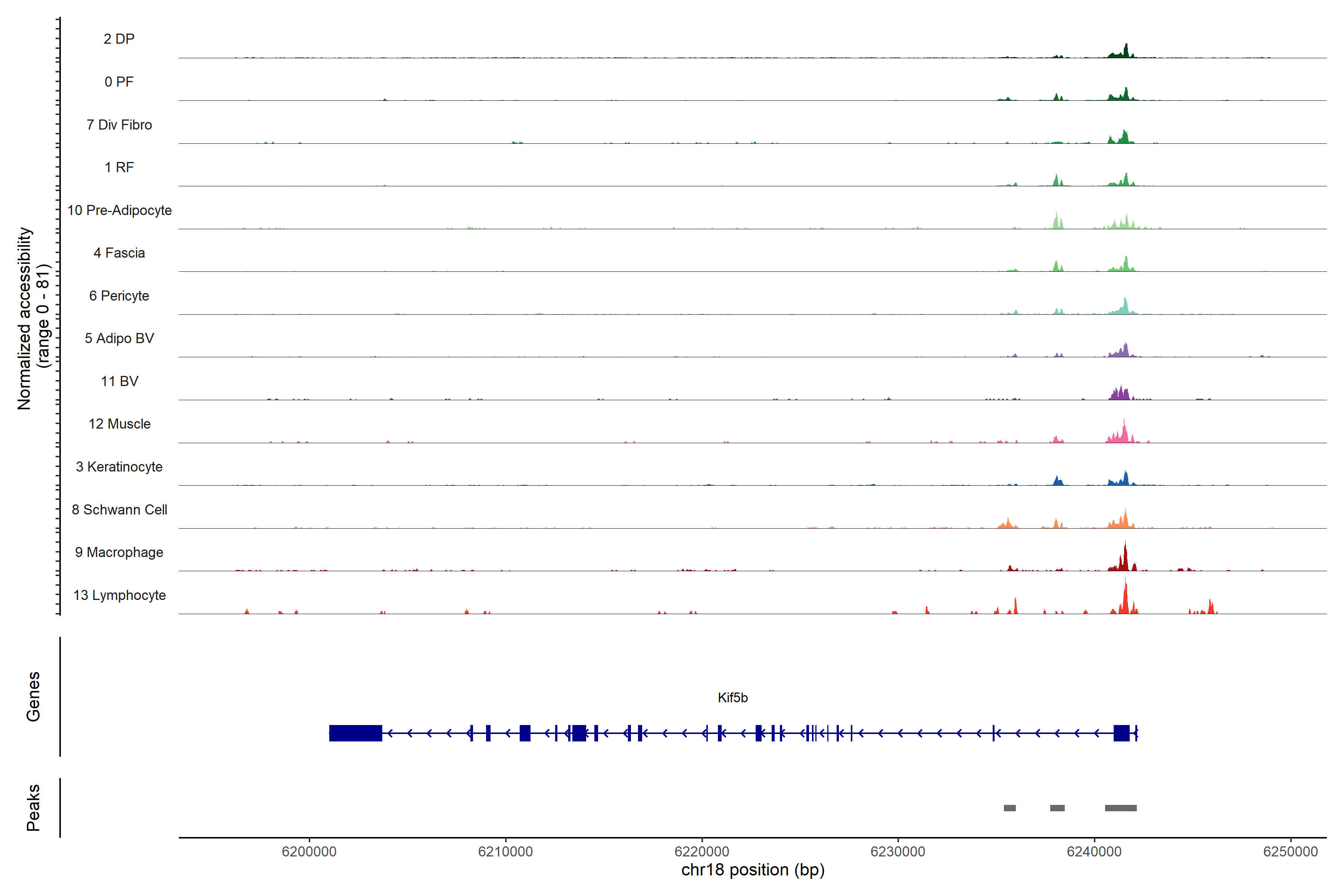Click the chr18 position (bp) axis title

pyautogui.click(x=753, y=870)
